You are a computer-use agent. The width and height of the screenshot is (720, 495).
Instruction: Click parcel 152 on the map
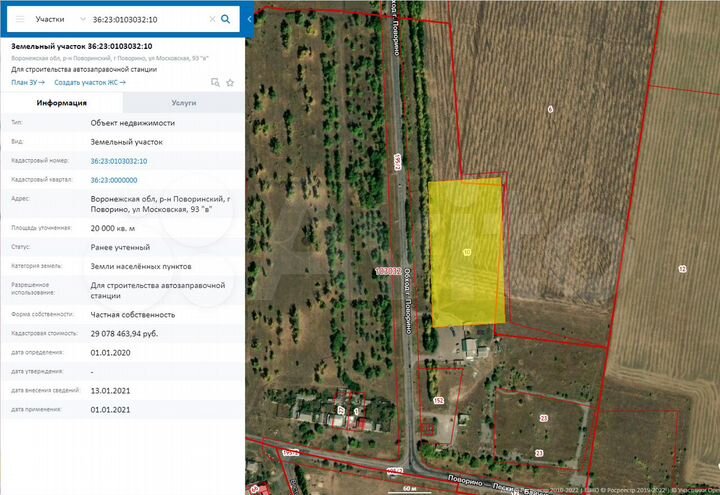click(x=438, y=400)
